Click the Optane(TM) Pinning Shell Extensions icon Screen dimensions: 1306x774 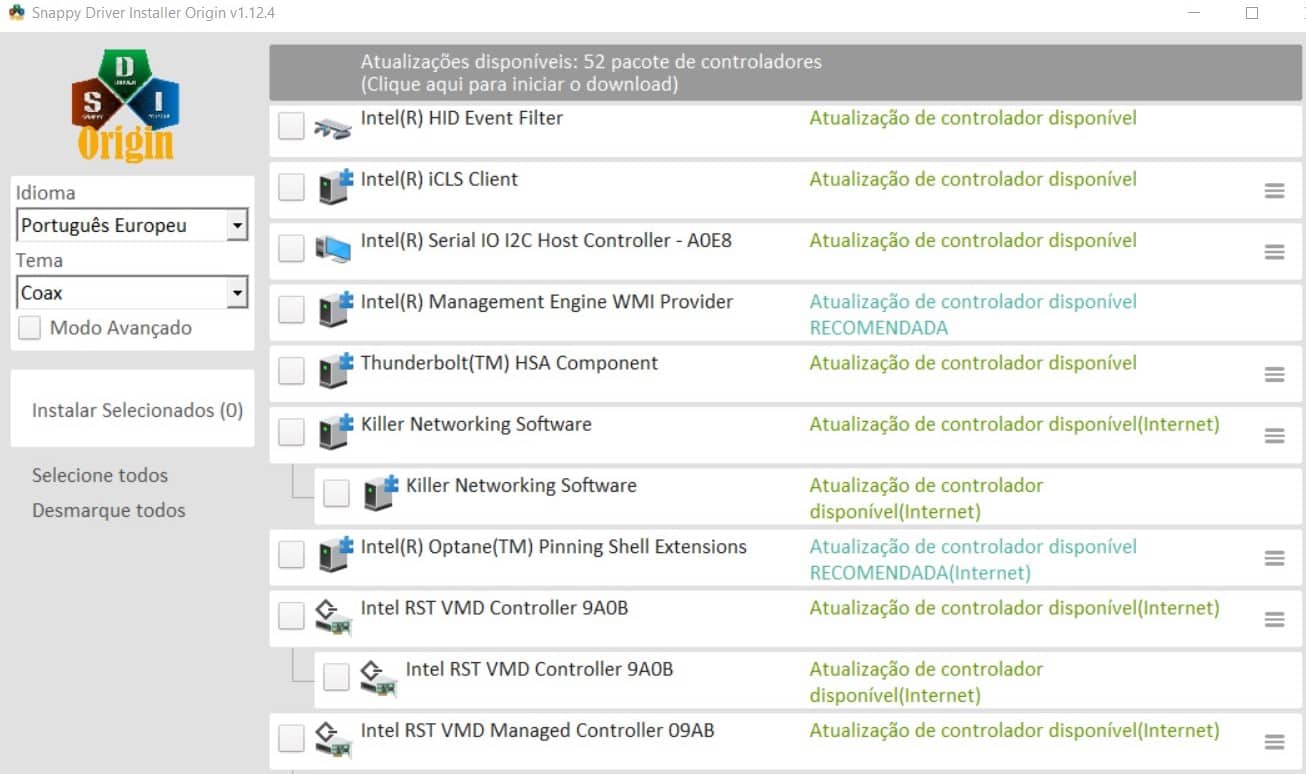coord(335,555)
